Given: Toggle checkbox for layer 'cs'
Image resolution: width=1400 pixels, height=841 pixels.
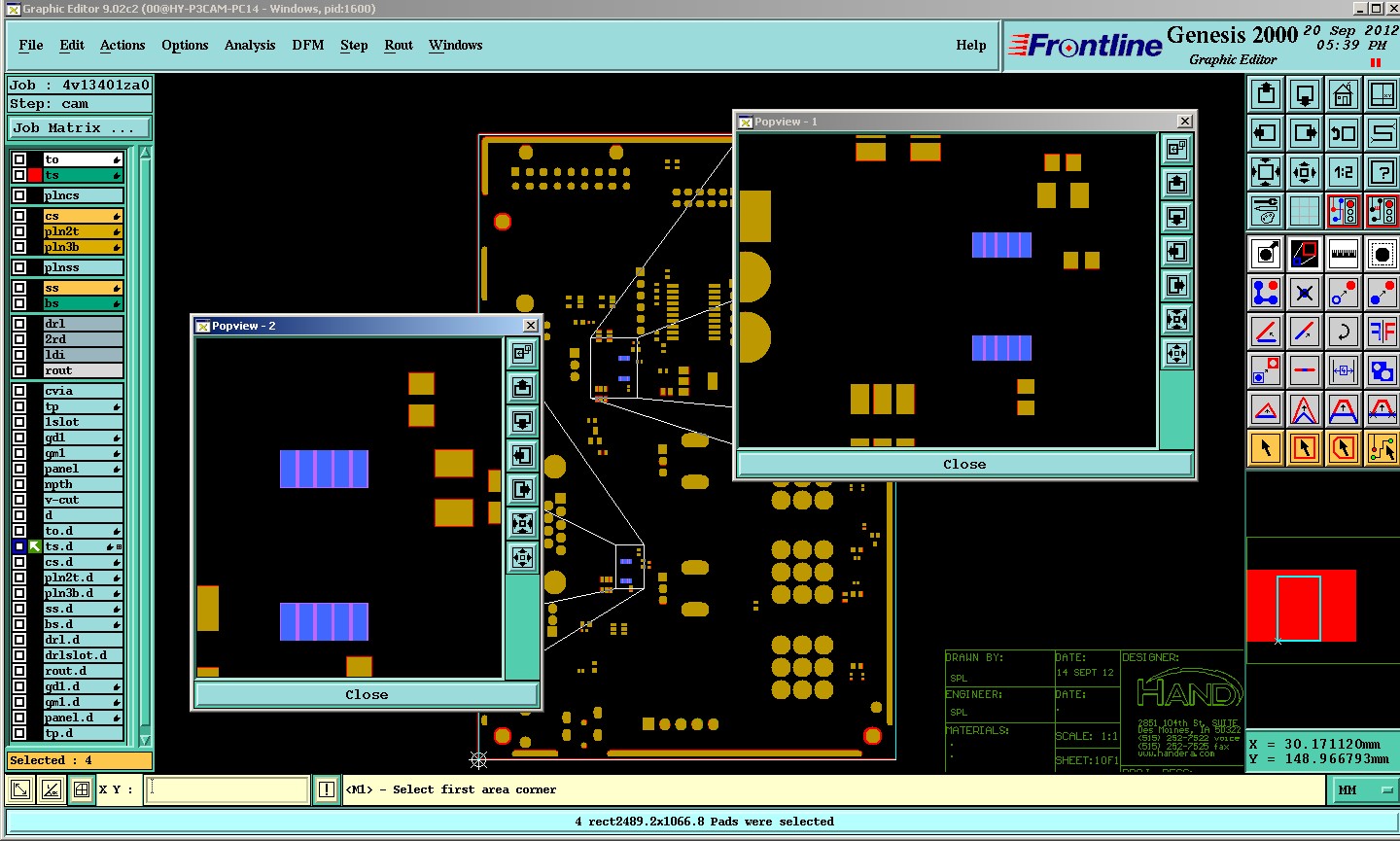Looking at the screenshot, I should coord(18,216).
